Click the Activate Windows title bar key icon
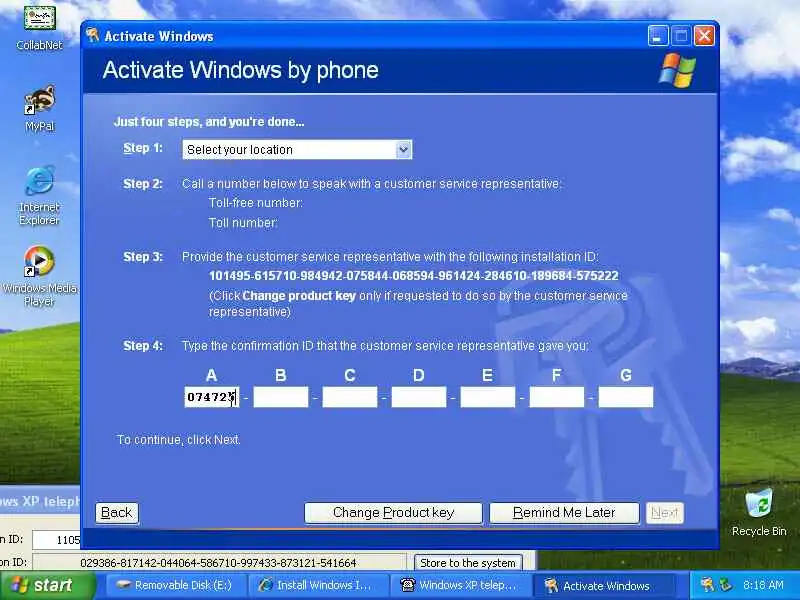Image resolution: width=800 pixels, height=600 pixels. point(92,35)
